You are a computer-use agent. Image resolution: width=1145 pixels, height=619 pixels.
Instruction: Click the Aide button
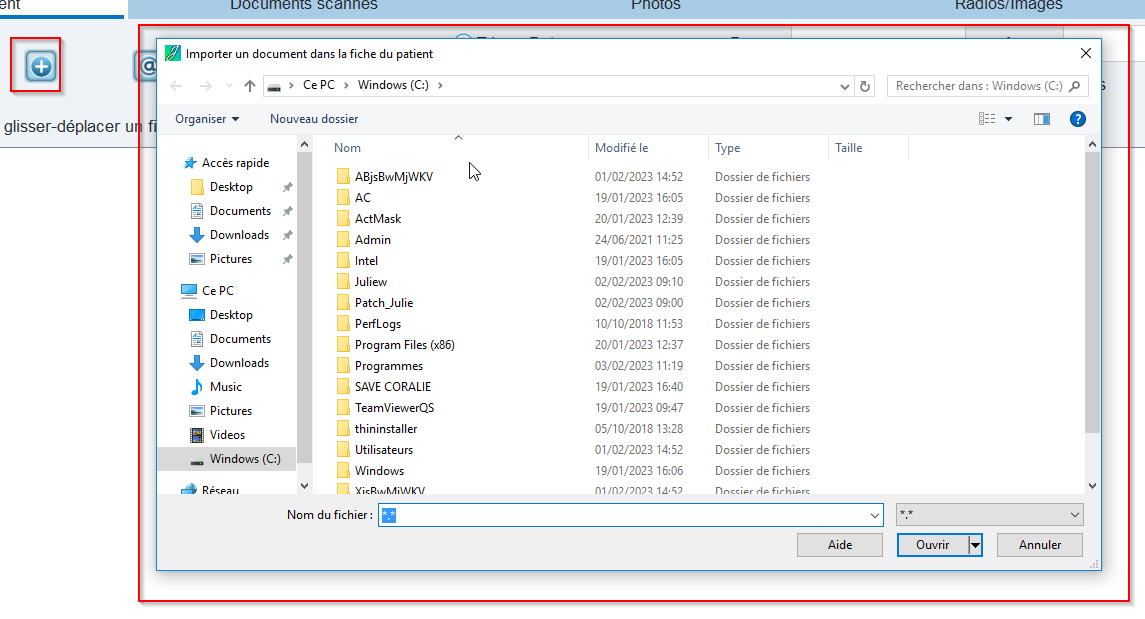840,545
